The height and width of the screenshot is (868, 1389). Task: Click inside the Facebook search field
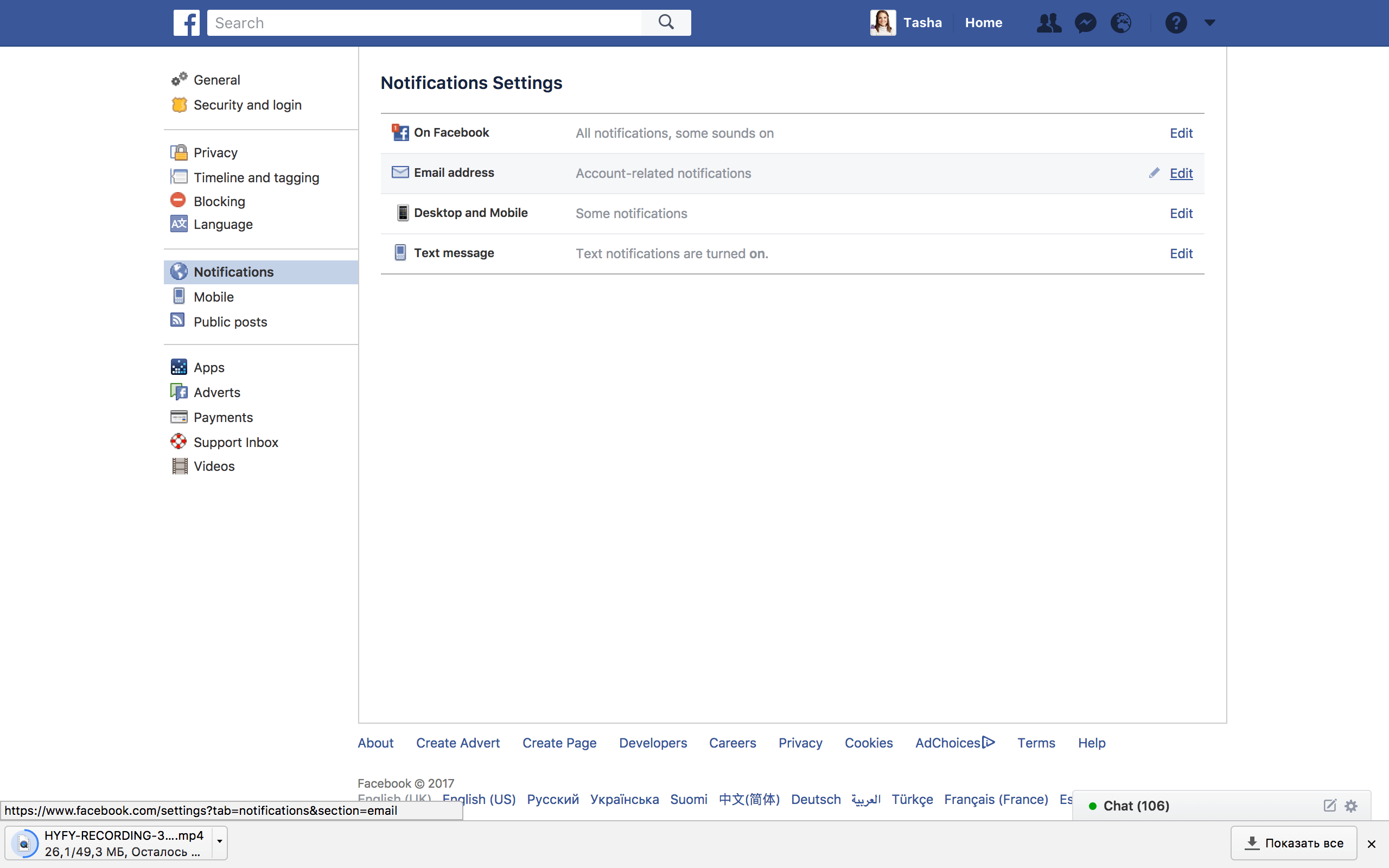coord(425,23)
